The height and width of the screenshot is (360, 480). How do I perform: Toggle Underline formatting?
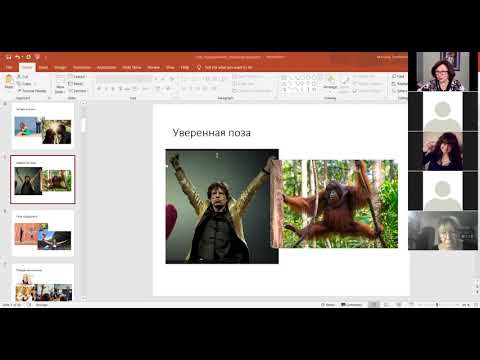[113, 89]
